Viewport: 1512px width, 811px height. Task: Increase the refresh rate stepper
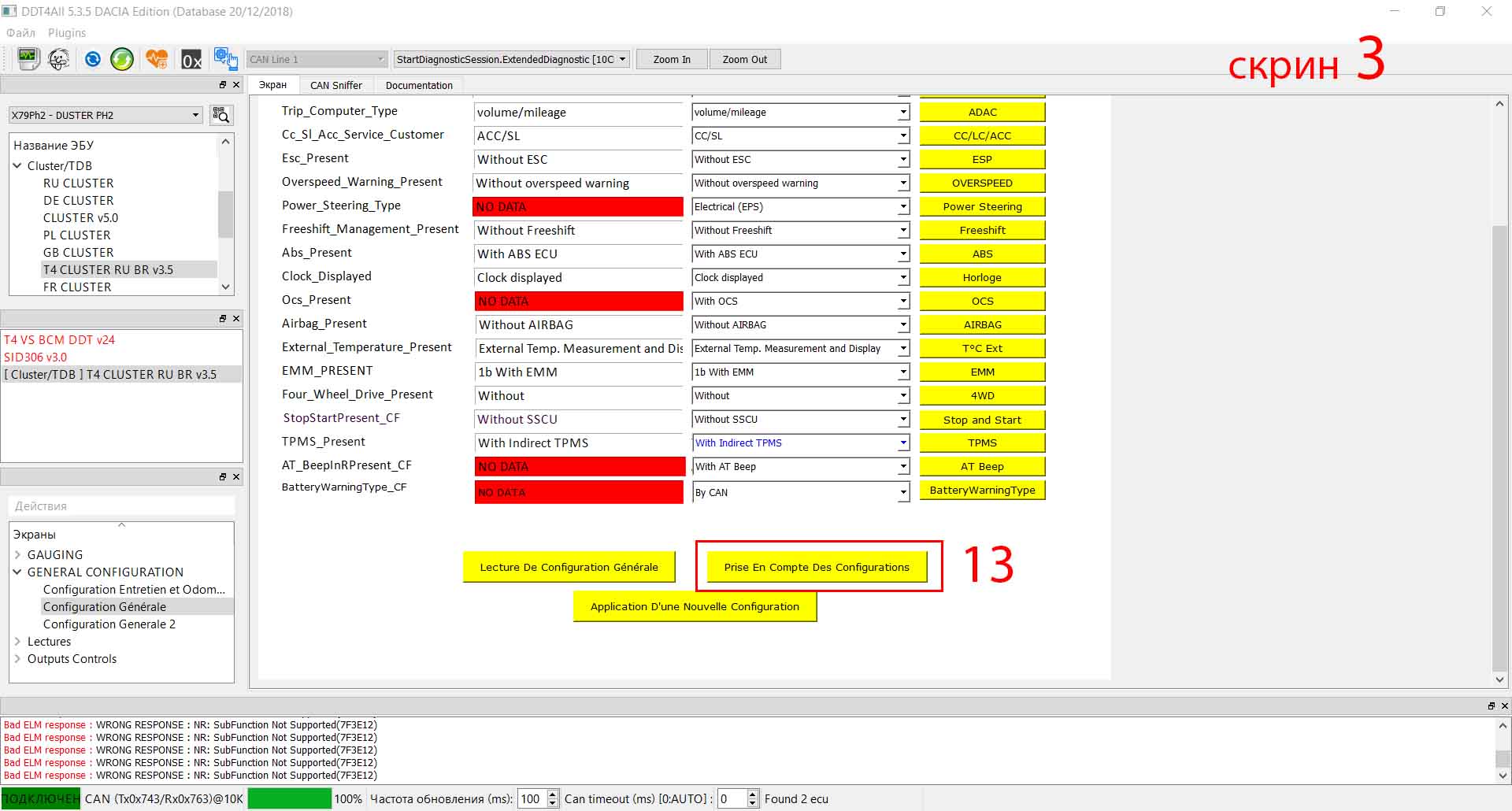[x=553, y=794]
